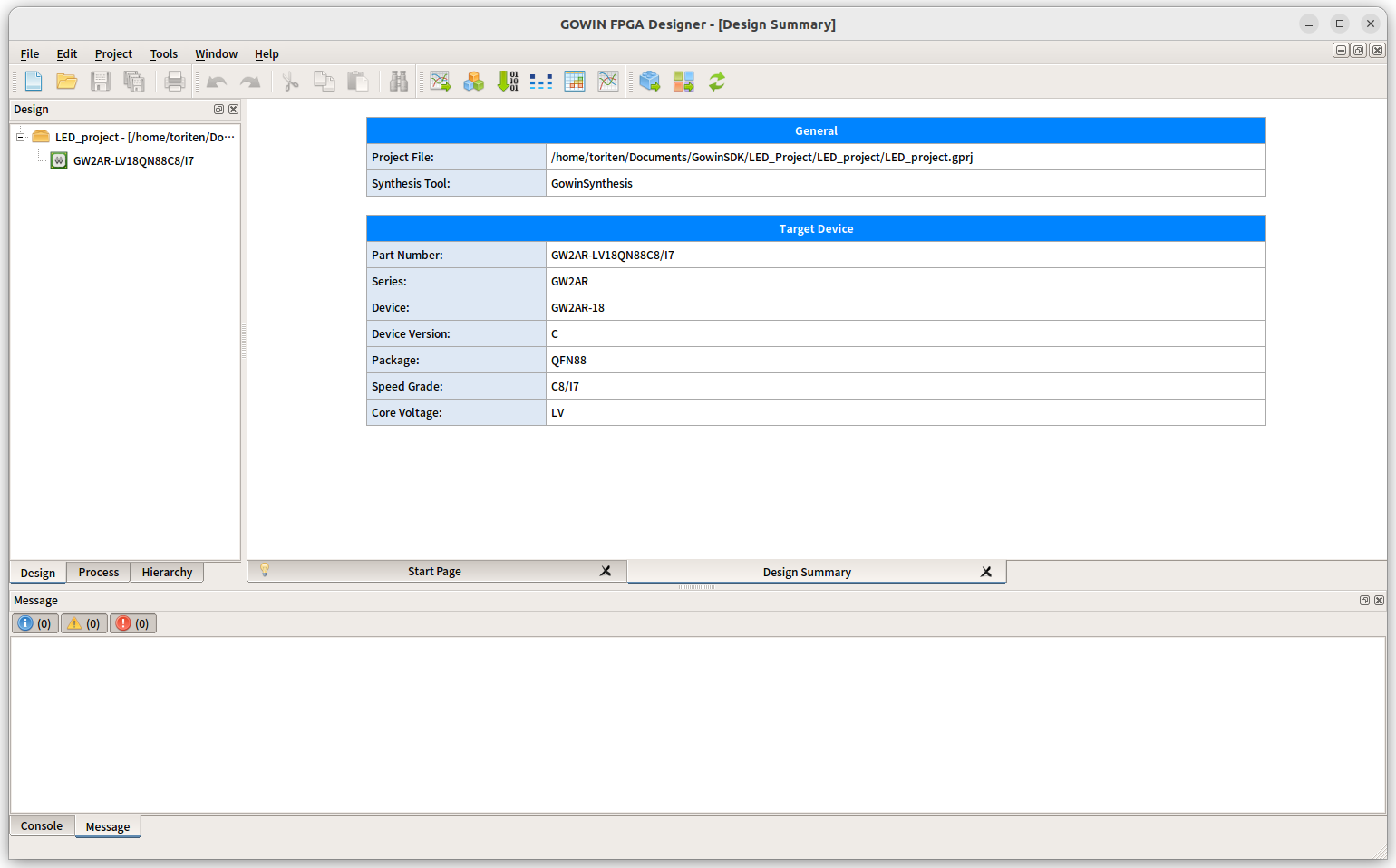Switch to the Hierarchy tab
Viewport: 1396px width, 868px height.
pyautogui.click(x=168, y=572)
